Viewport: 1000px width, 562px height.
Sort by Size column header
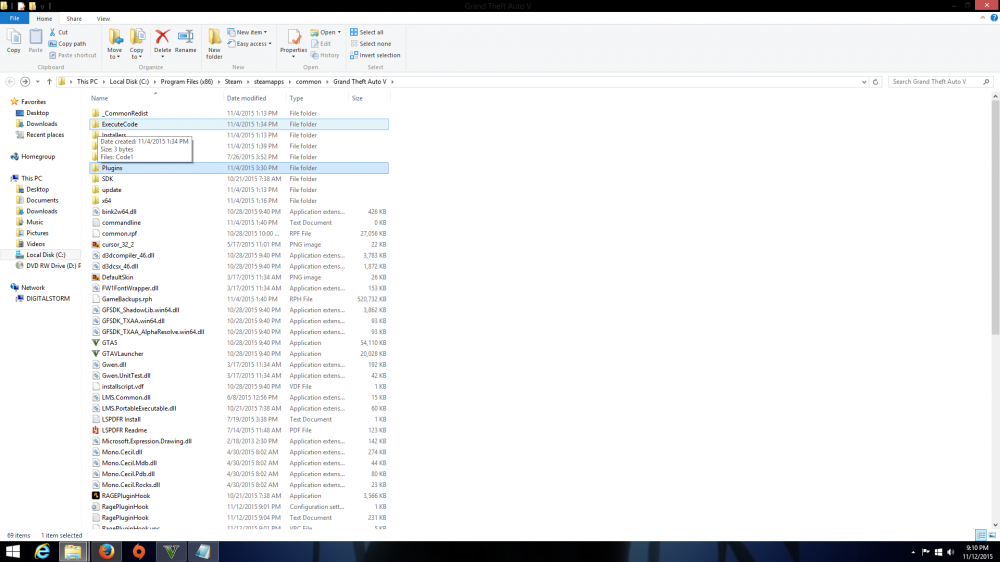click(369, 98)
